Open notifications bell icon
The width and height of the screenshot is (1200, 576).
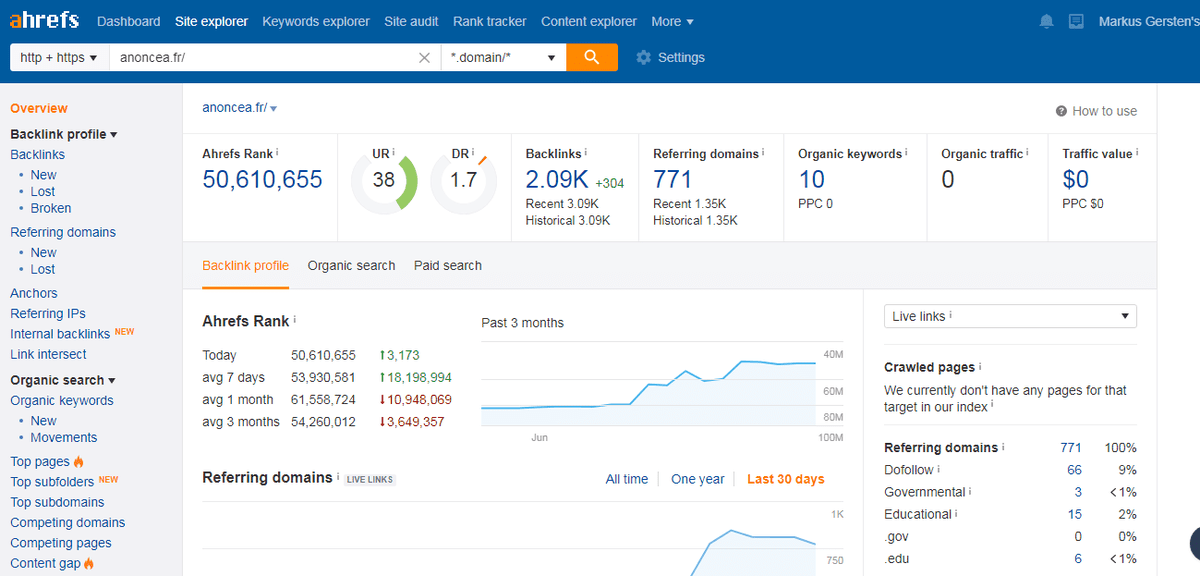(1047, 21)
